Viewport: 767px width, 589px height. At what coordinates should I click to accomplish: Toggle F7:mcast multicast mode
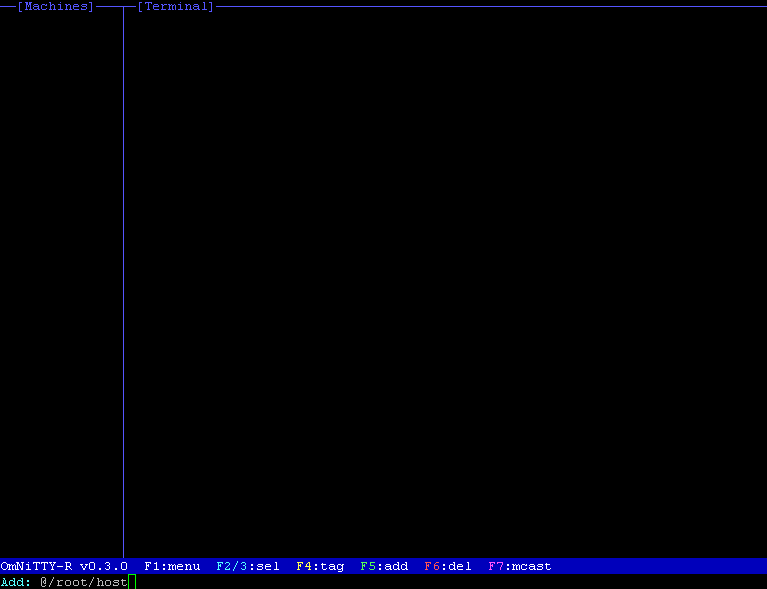(x=520, y=566)
